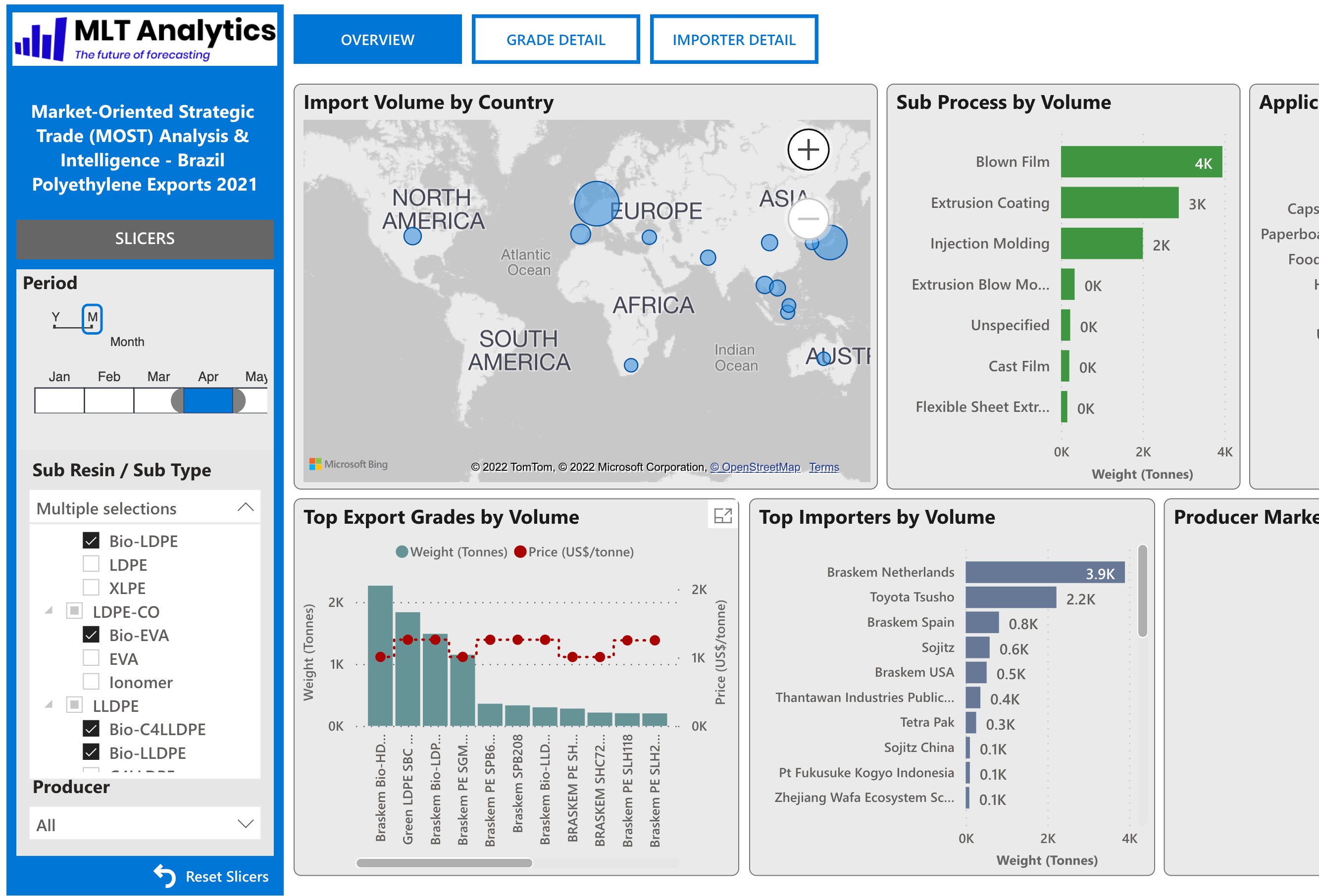Click the Feb month label

109,376
